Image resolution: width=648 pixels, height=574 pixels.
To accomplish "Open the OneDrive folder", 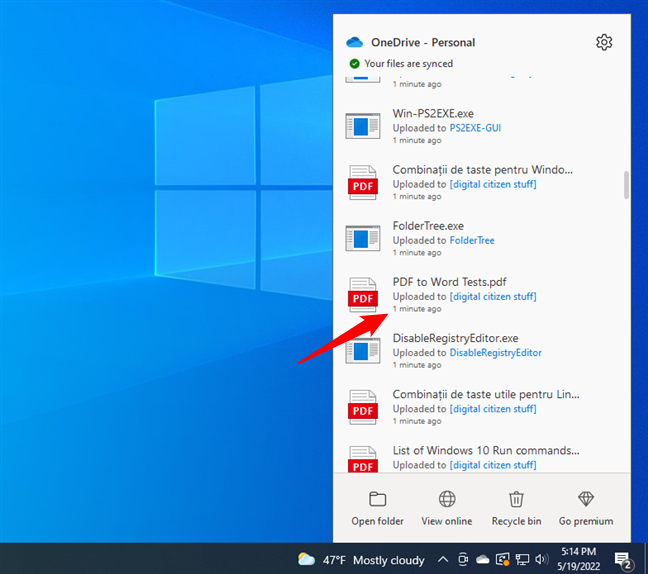I will click(x=377, y=508).
